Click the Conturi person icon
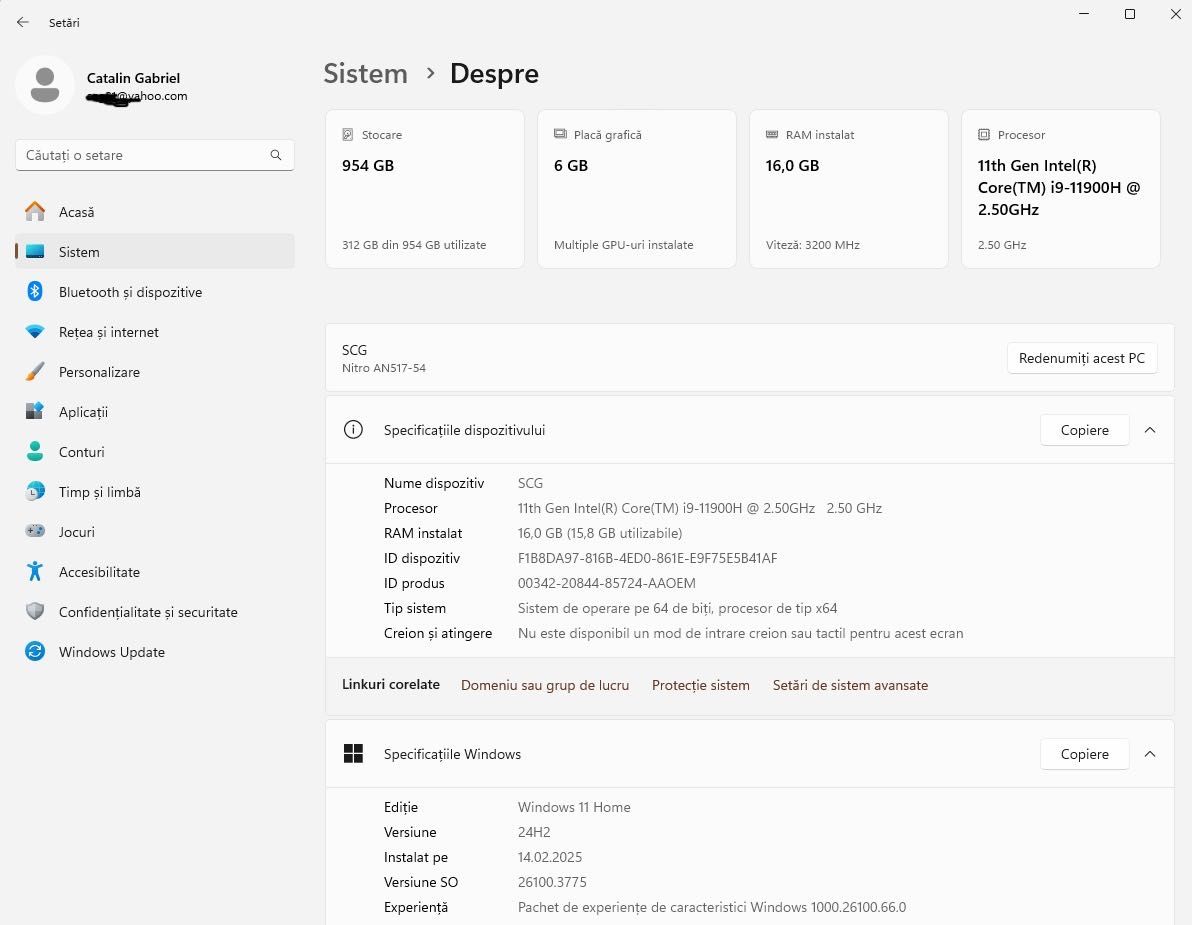1192x925 pixels. (x=35, y=451)
